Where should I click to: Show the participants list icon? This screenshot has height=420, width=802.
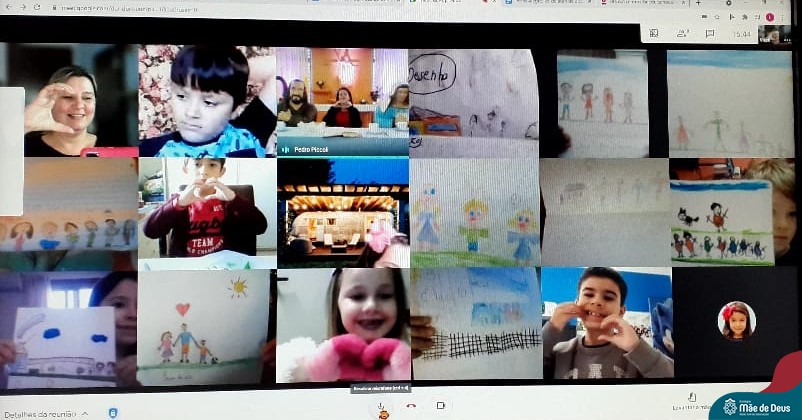681,32
